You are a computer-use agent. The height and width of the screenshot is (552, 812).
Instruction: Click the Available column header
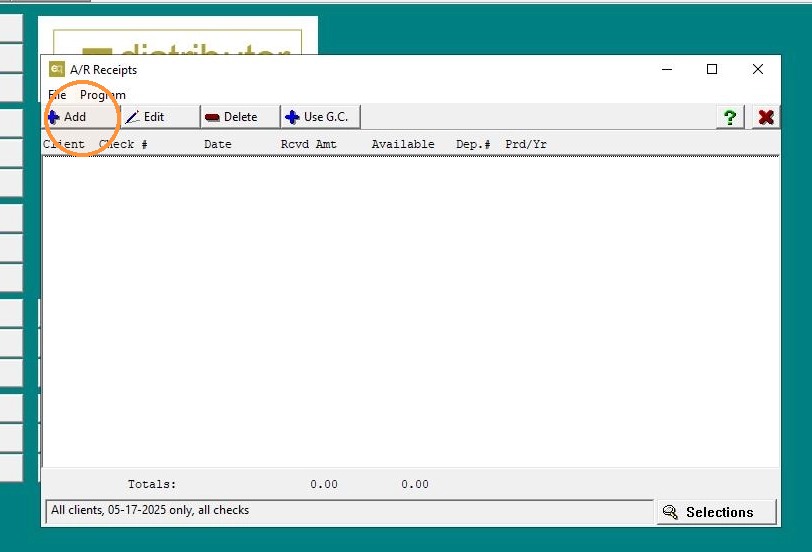click(403, 144)
